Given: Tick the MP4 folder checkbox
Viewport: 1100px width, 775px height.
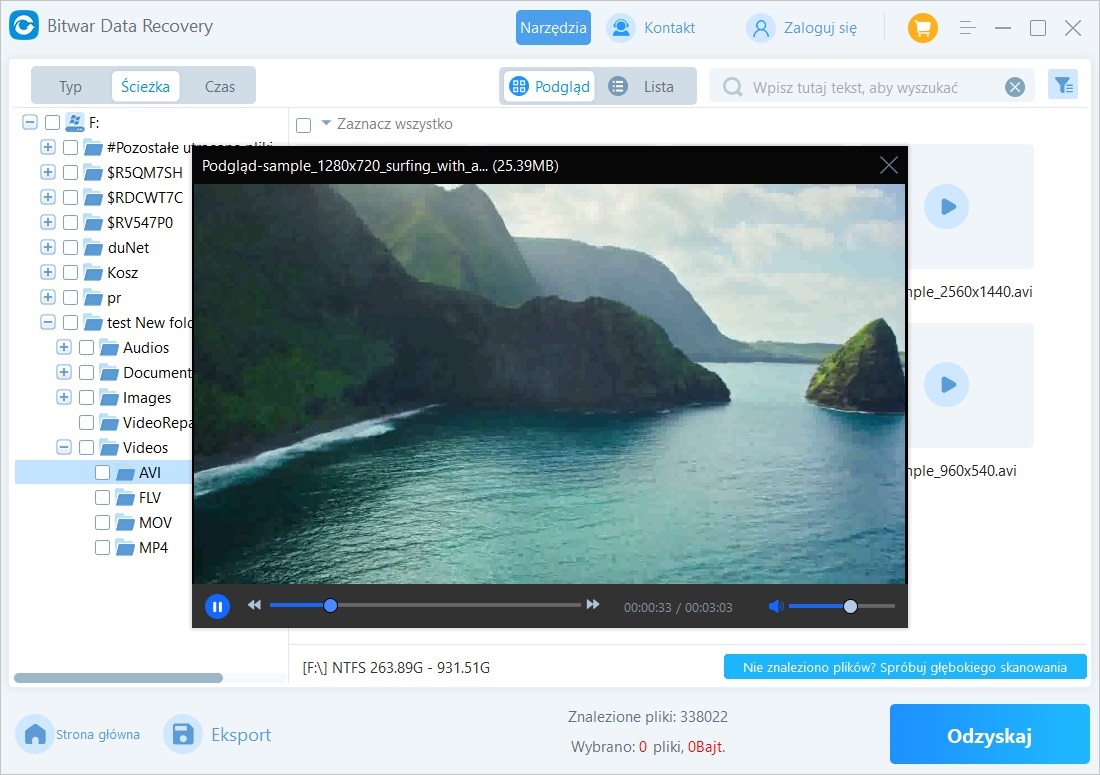Looking at the screenshot, I should pyautogui.click(x=102, y=548).
